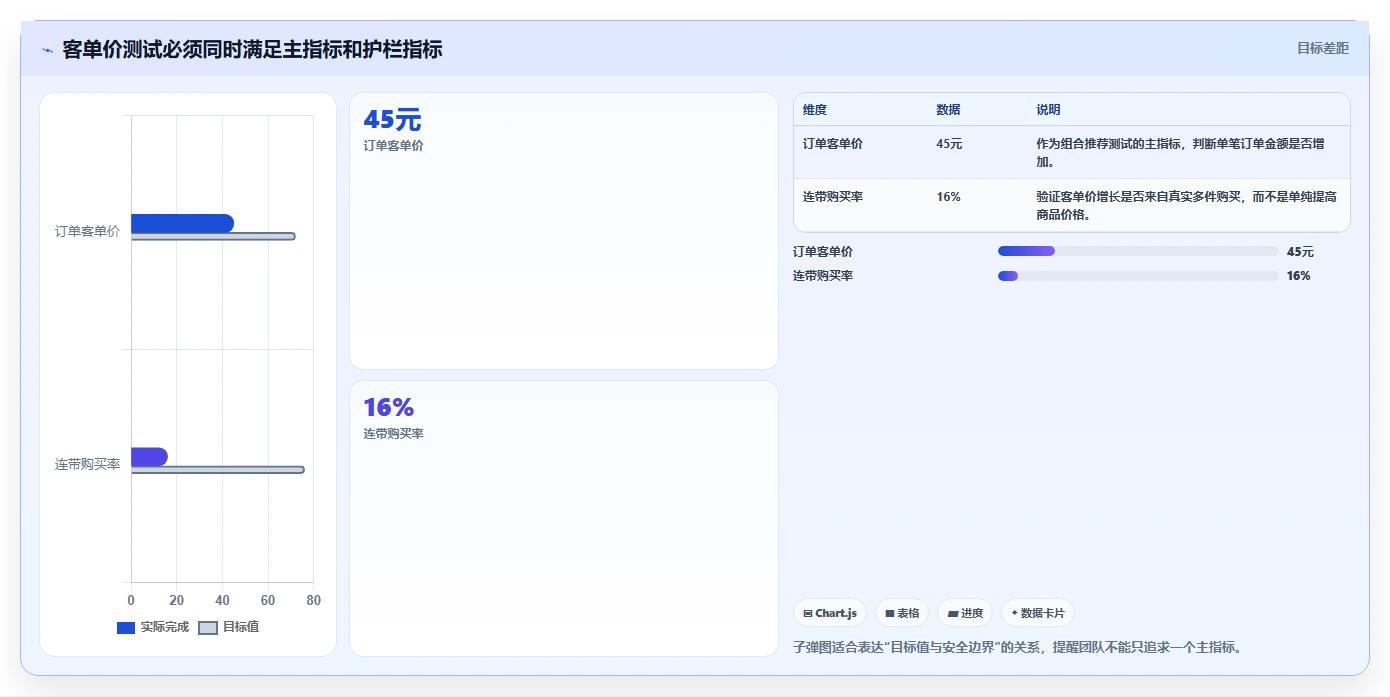Click the Chart.js chip label
The height and width of the screenshot is (697, 1390).
click(x=836, y=613)
